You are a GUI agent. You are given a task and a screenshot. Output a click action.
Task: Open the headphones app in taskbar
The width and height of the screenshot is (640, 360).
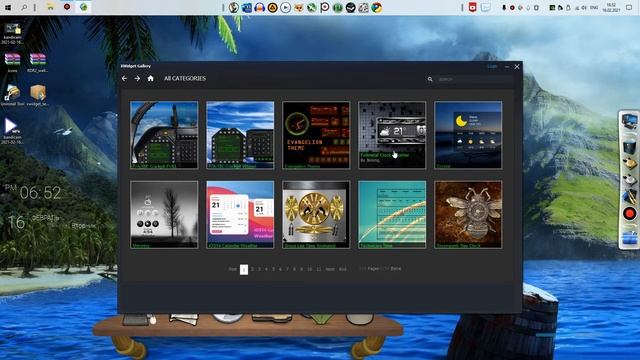point(260,7)
